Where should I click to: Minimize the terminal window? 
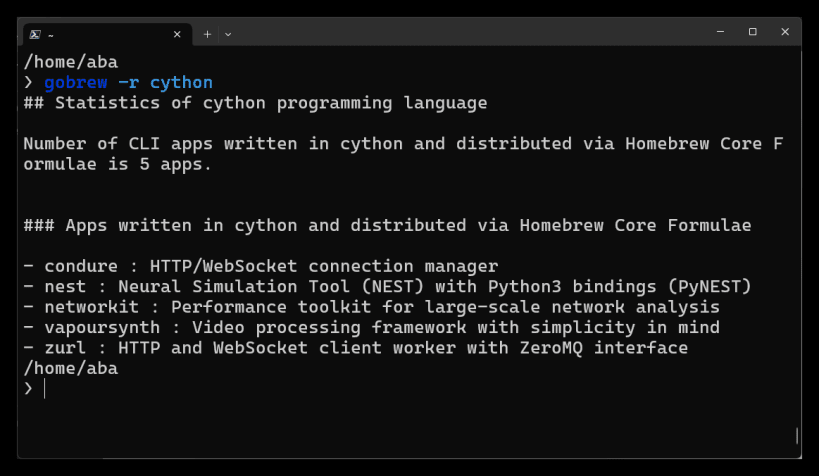coord(720,32)
